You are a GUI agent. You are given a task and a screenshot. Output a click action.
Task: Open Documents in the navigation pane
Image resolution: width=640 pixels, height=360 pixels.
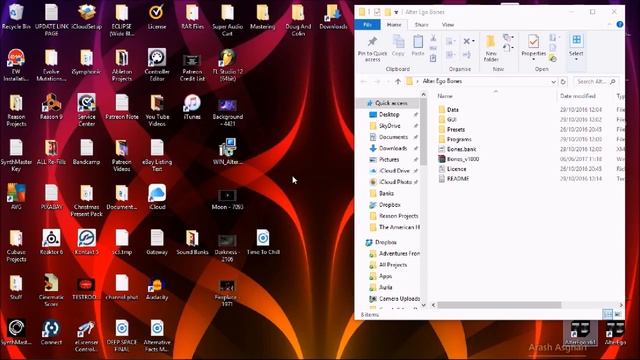pyautogui.click(x=393, y=137)
